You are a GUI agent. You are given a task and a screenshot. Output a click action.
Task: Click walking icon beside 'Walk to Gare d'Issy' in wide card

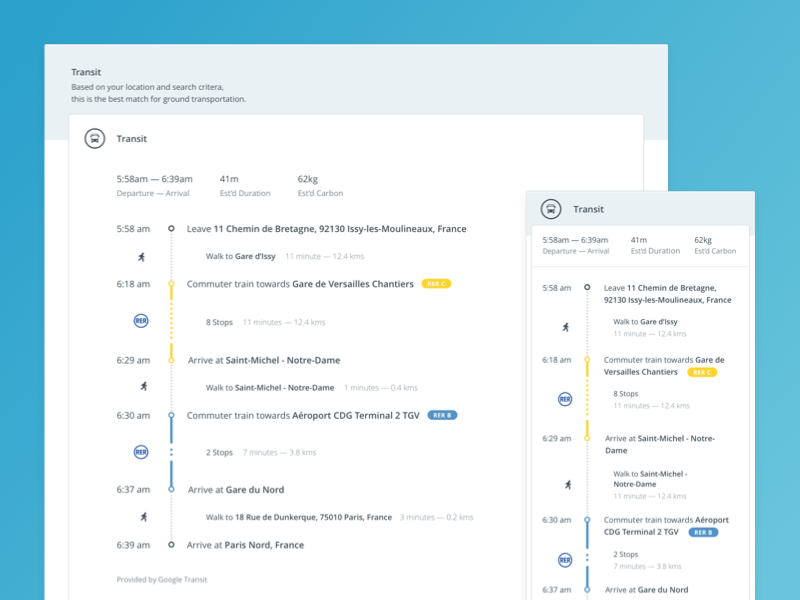pos(142,257)
